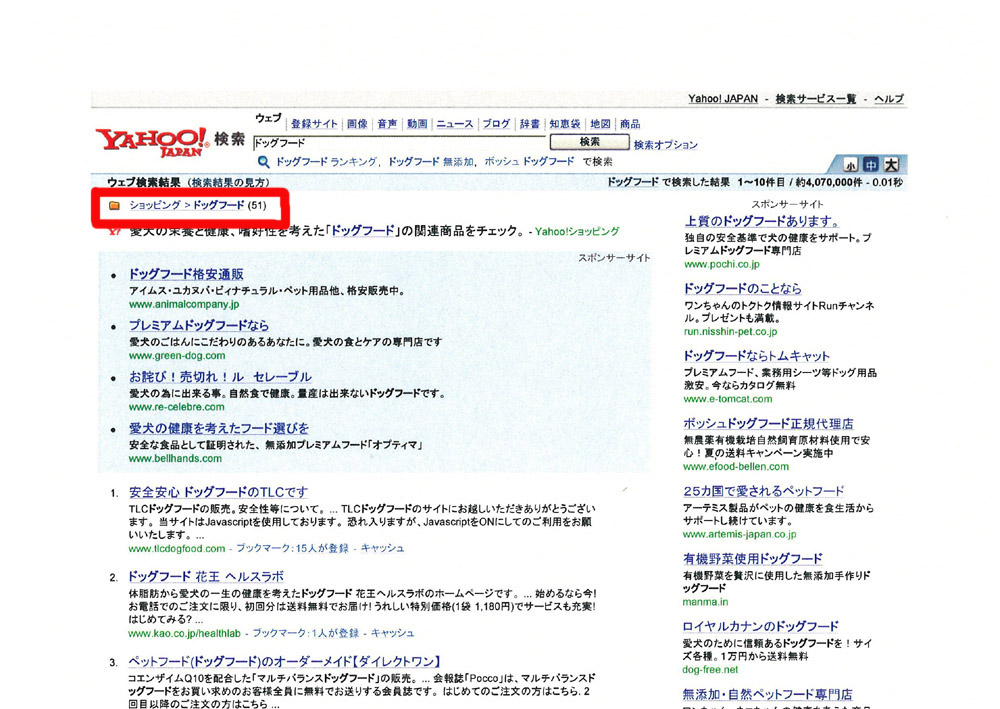The width and height of the screenshot is (1000, 709).
Task: Open the 画像 search tab
Action: (358, 124)
